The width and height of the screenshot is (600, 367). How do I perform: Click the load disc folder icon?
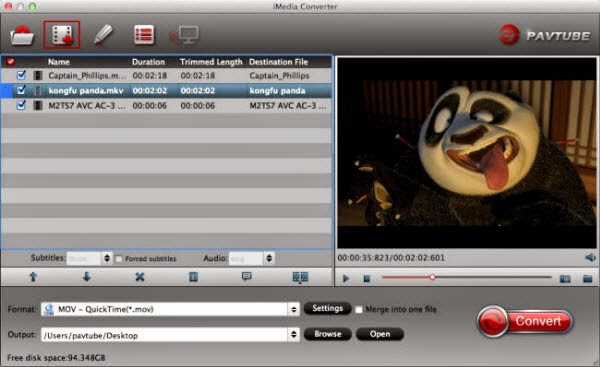click(x=22, y=36)
